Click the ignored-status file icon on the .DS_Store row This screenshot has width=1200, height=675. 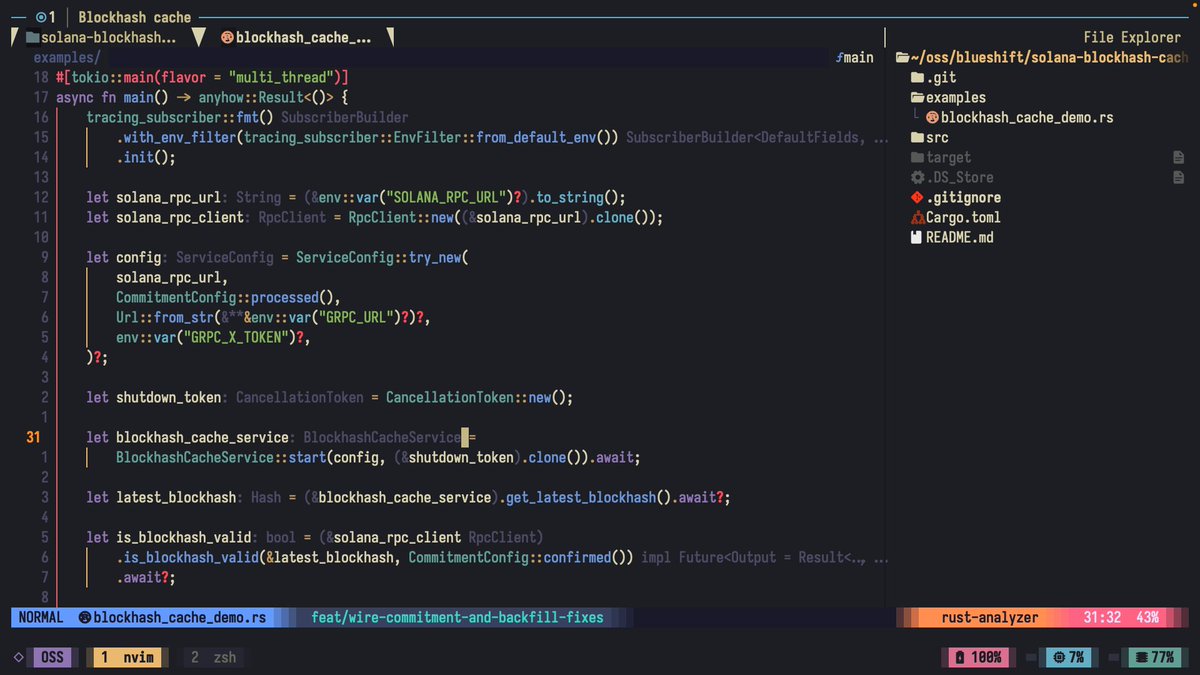tap(1179, 177)
